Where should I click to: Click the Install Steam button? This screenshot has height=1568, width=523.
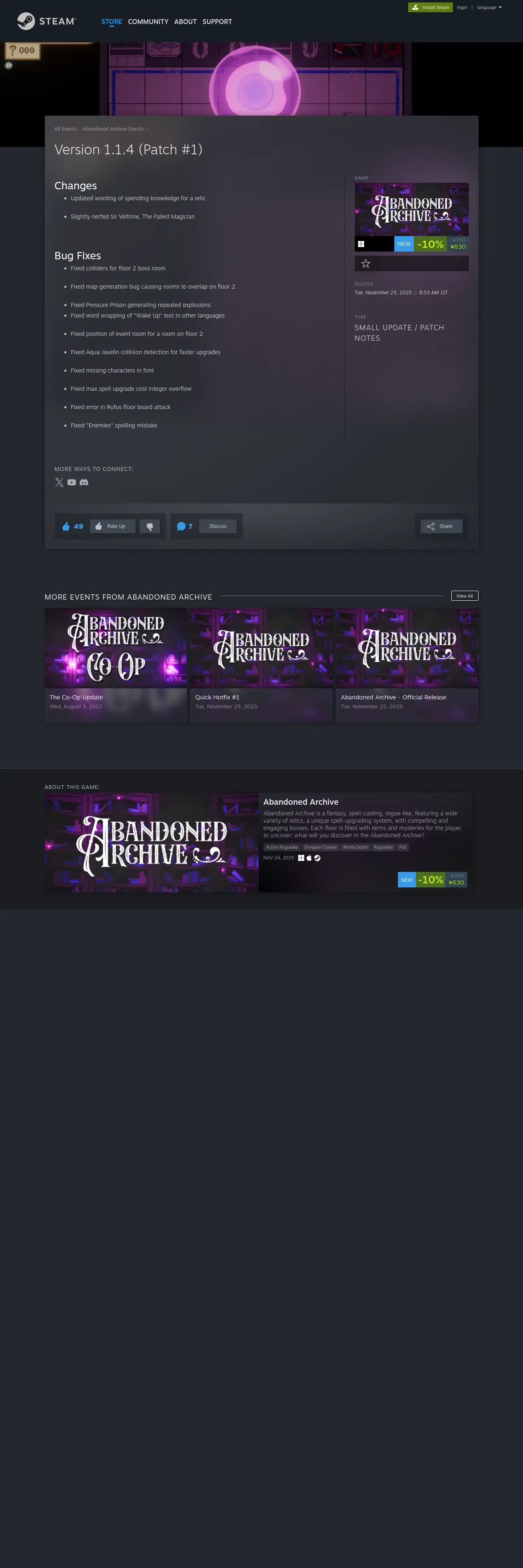coord(431,7)
